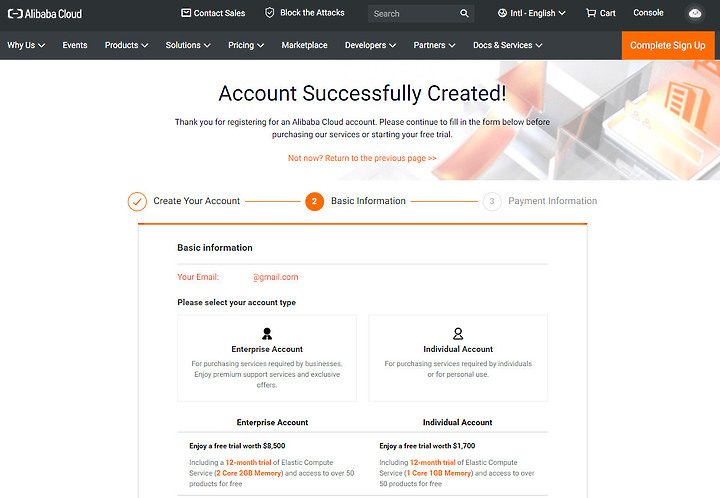Image resolution: width=720 pixels, height=498 pixels.
Task: Expand the Docs & Services menu
Action: point(507,45)
